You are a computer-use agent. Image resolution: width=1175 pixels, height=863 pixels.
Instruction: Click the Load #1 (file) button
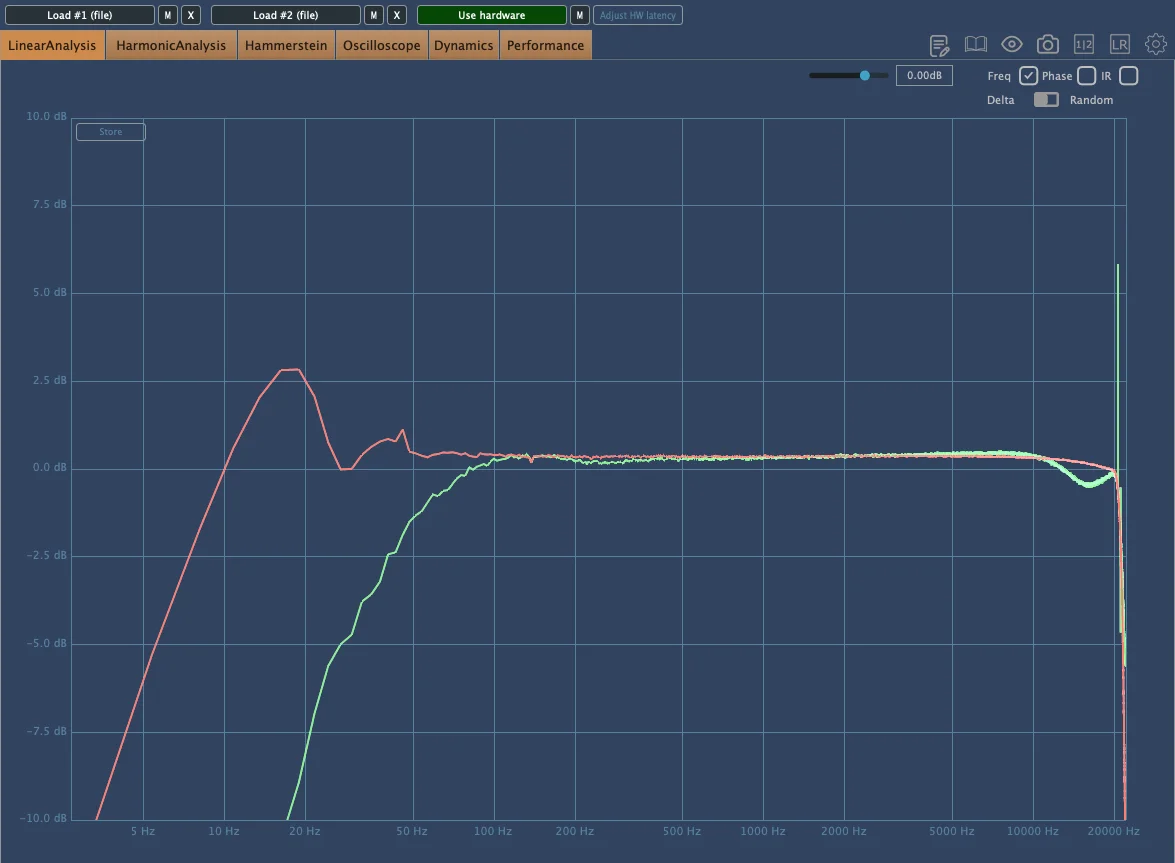[x=80, y=15]
